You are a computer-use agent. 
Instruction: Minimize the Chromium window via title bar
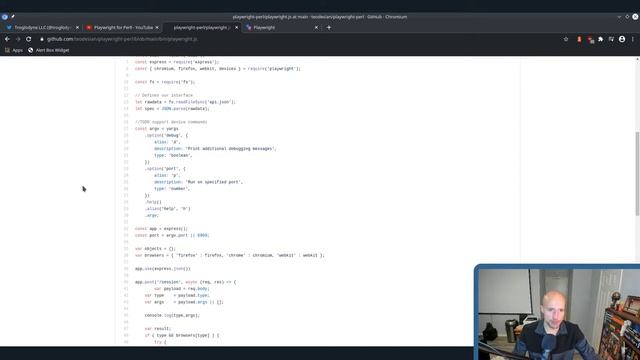(619, 17)
